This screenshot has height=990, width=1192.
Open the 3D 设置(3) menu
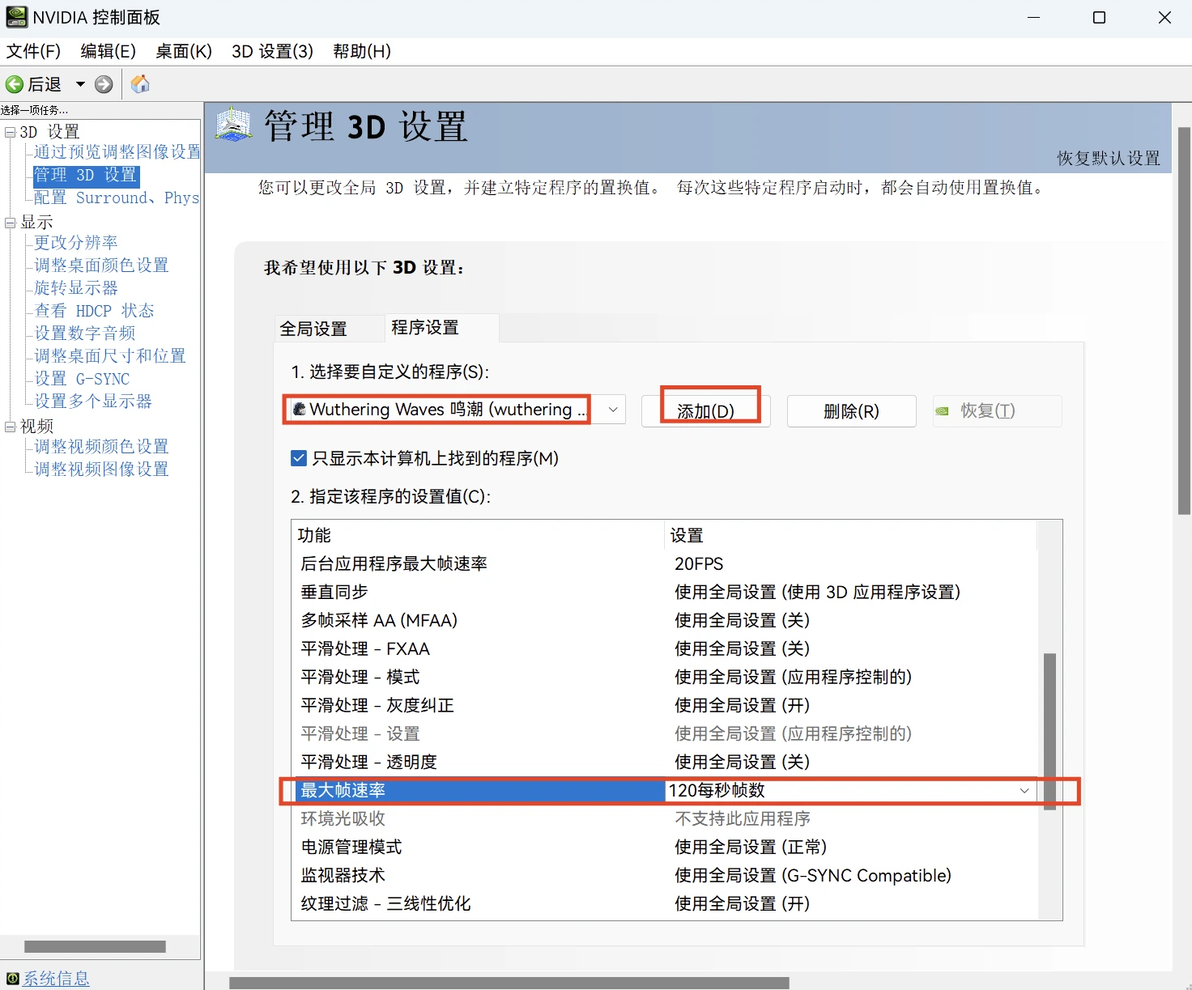[272, 51]
